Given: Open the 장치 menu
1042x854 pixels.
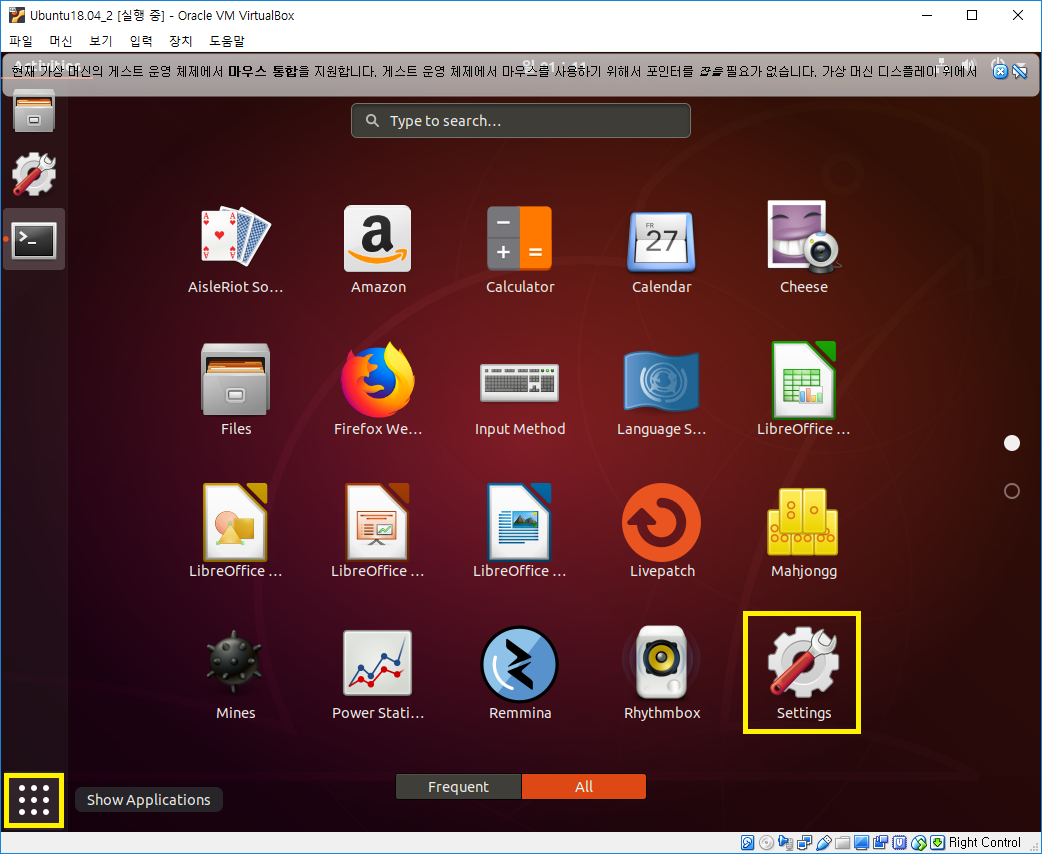Looking at the screenshot, I should click(181, 41).
